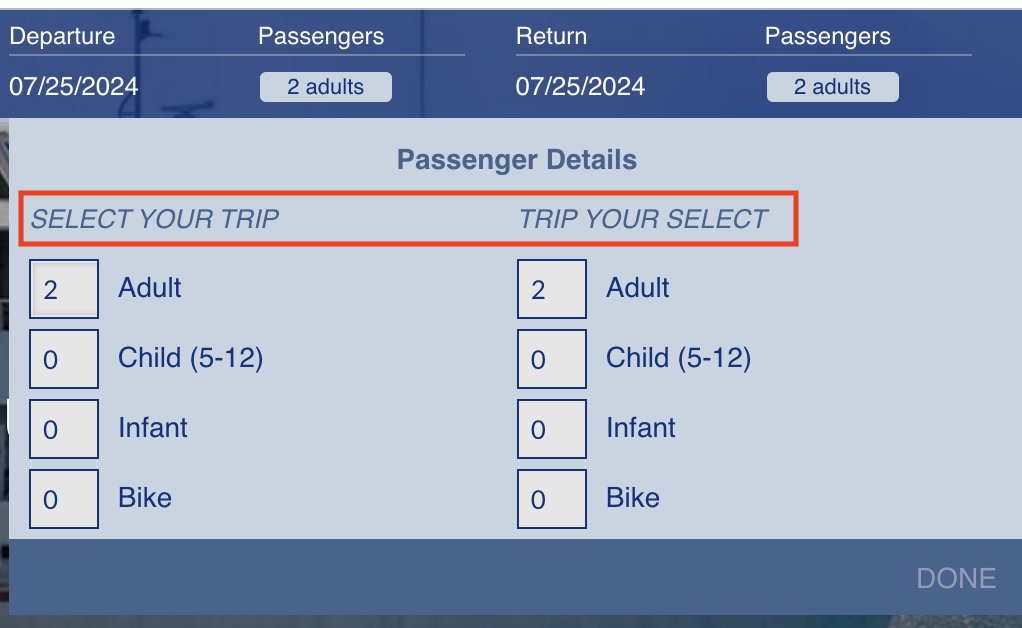Viewport: 1022px width, 628px height.
Task: Select the return trip Bike count field
Action: 551,499
